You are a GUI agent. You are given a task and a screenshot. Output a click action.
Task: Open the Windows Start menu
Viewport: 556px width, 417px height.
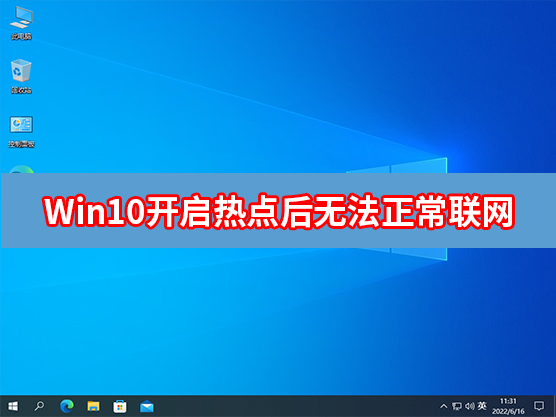(13, 406)
